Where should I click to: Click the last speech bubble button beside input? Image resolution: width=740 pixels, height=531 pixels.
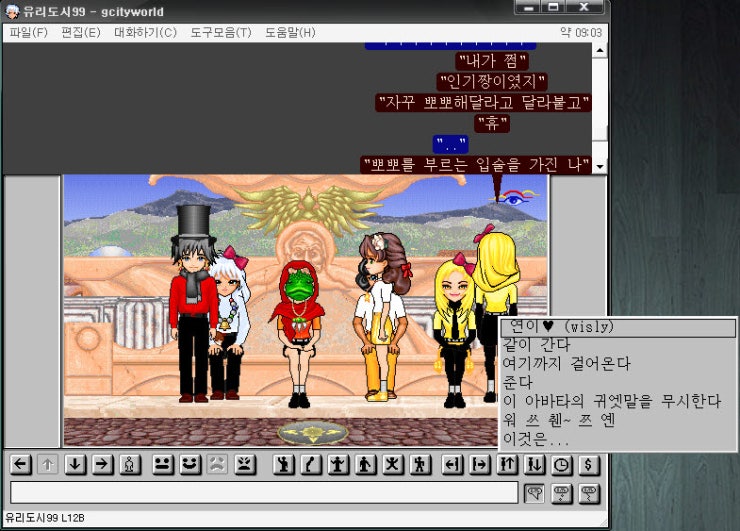[x=589, y=492]
